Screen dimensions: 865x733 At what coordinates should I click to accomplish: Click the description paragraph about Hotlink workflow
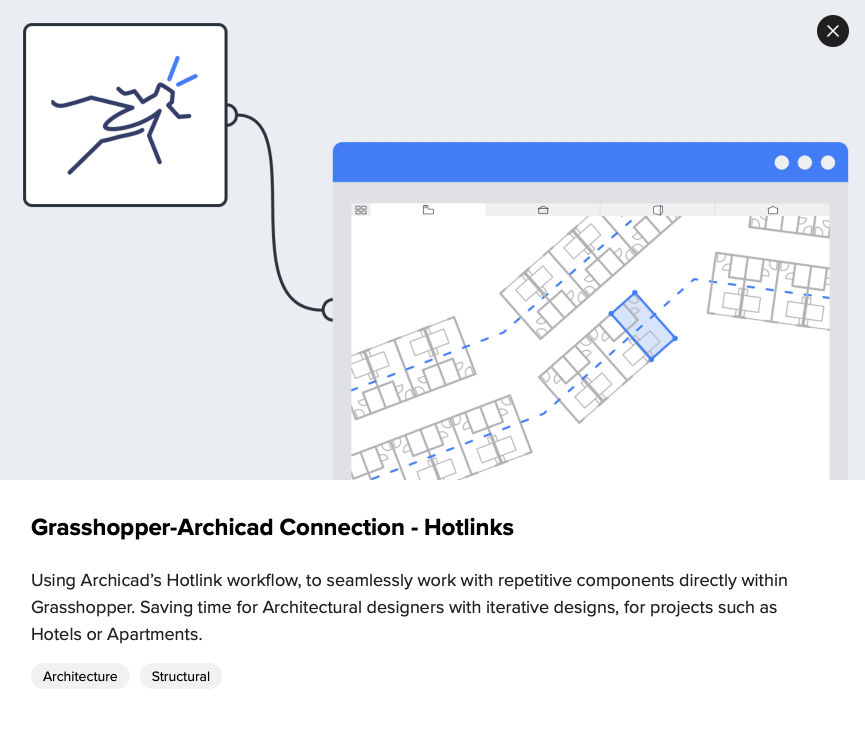(409, 607)
